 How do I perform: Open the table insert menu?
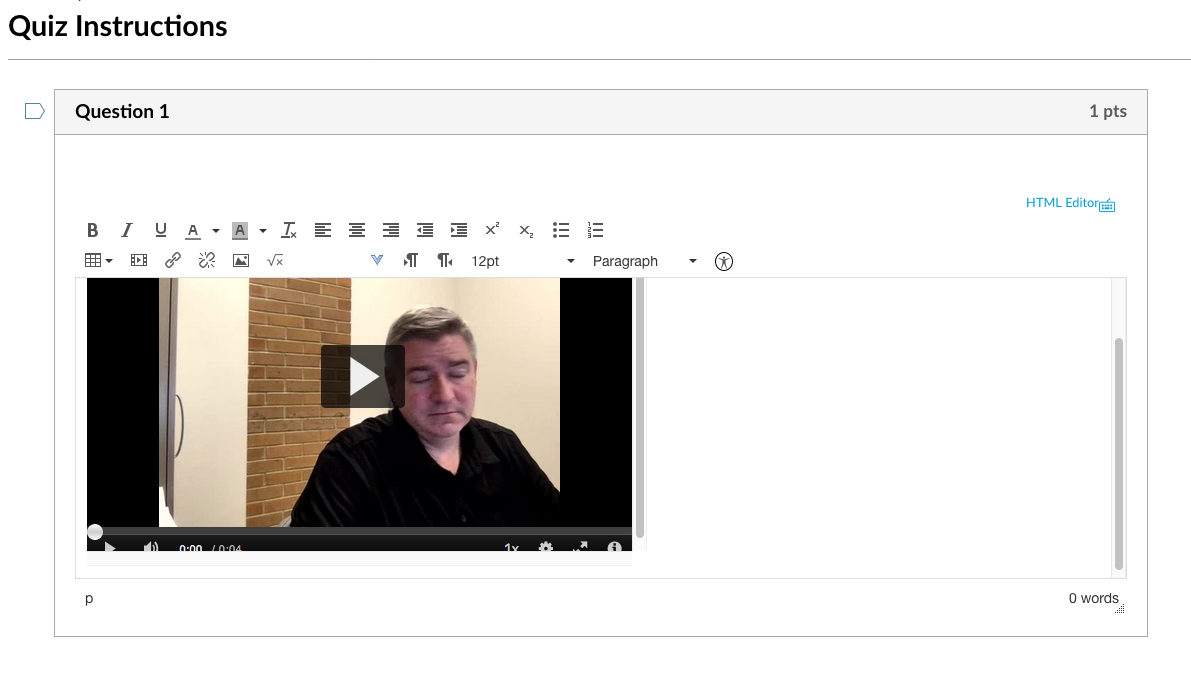(x=99, y=261)
